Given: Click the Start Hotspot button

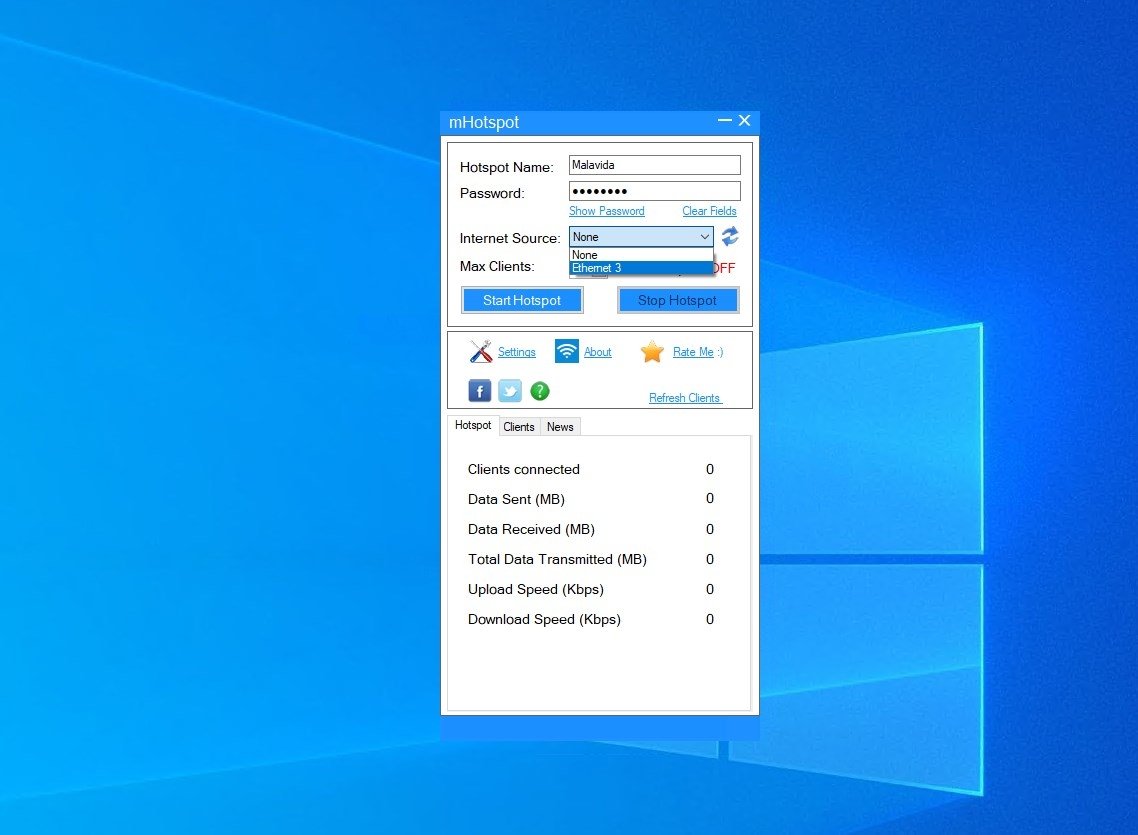Looking at the screenshot, I should [x=522, y=300].
